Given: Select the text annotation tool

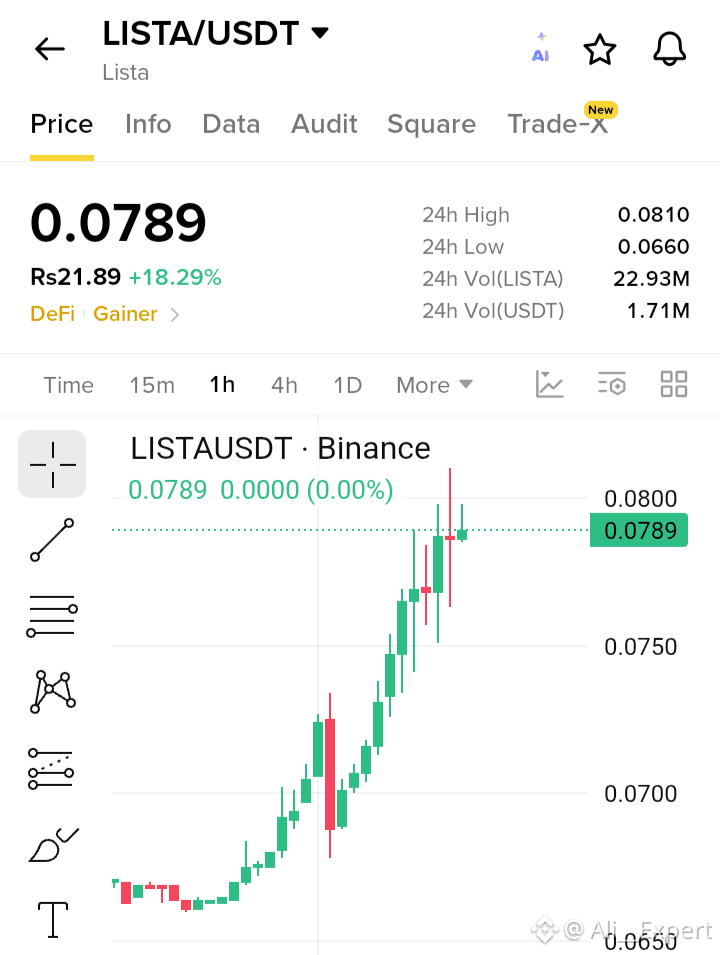Looking at the screenshot, I should pos(53,920).
